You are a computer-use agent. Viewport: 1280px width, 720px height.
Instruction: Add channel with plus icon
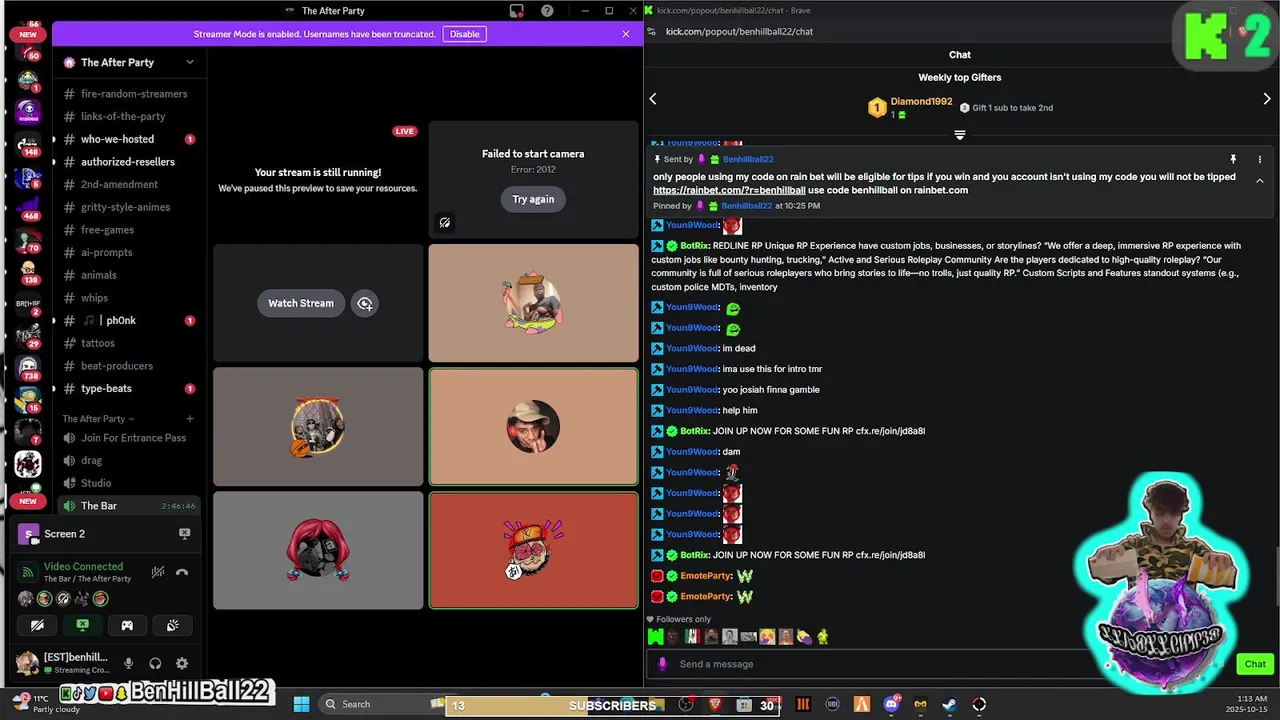tap(190, 419)
